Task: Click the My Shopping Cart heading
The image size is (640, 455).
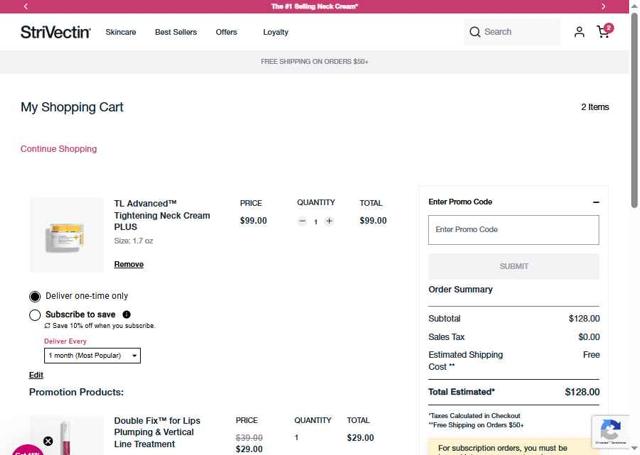Action: 72,107
